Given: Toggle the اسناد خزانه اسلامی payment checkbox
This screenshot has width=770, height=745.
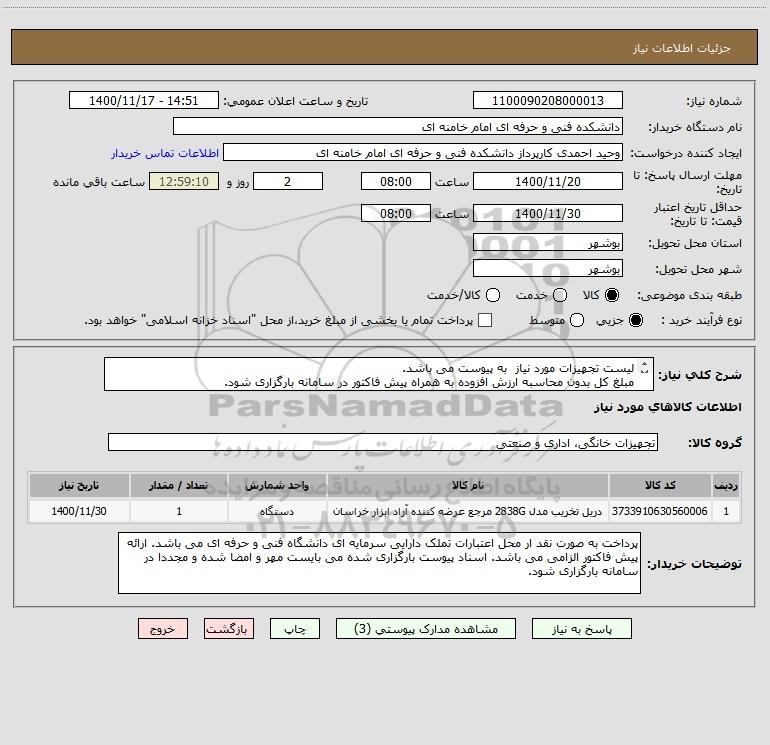Looking at the screenshot, I should [485, 320].
